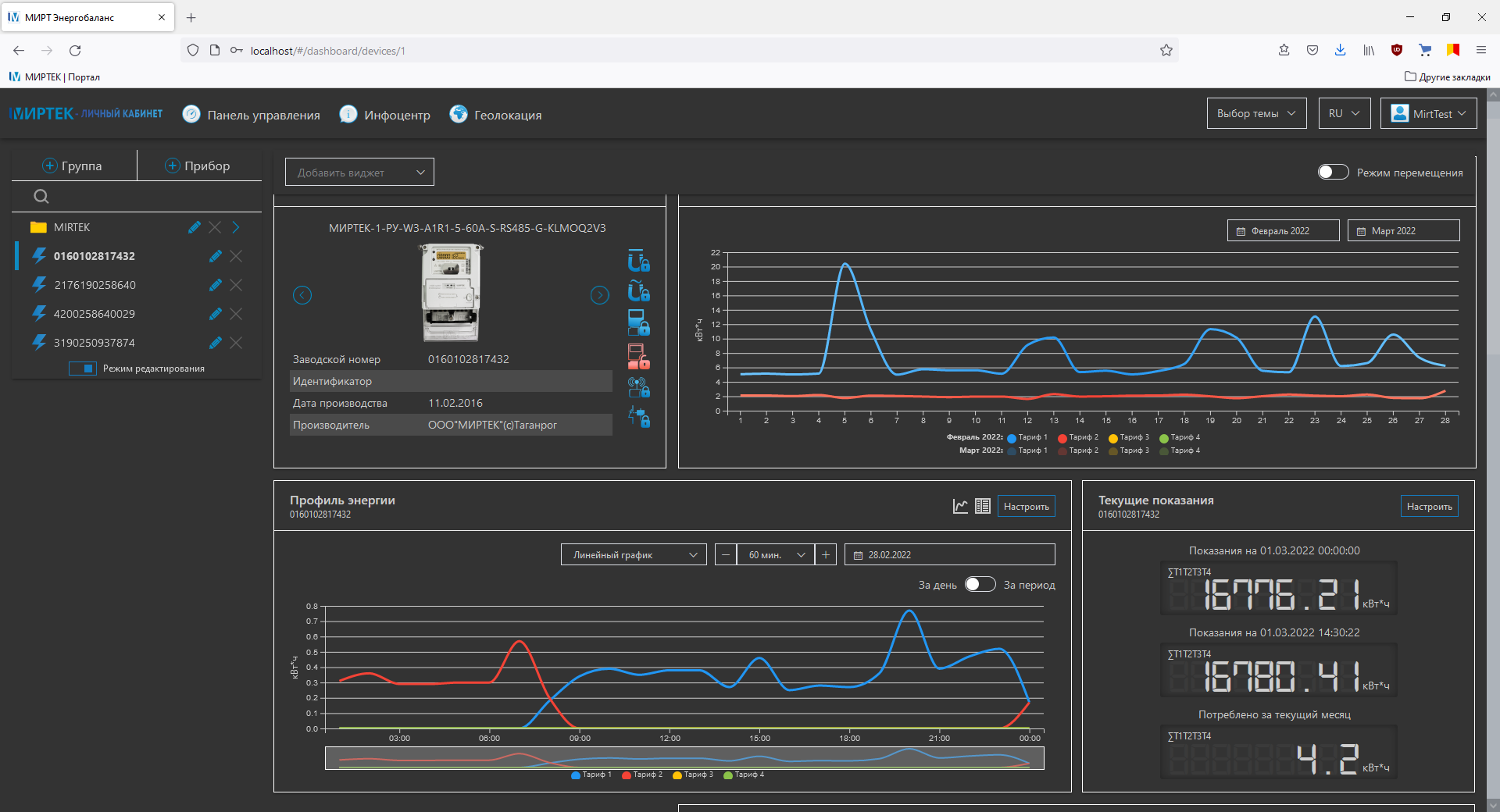Click Настроить in Текущие показания widget
Viewport: 1500px width, 812px height.
pos(1429,506)
